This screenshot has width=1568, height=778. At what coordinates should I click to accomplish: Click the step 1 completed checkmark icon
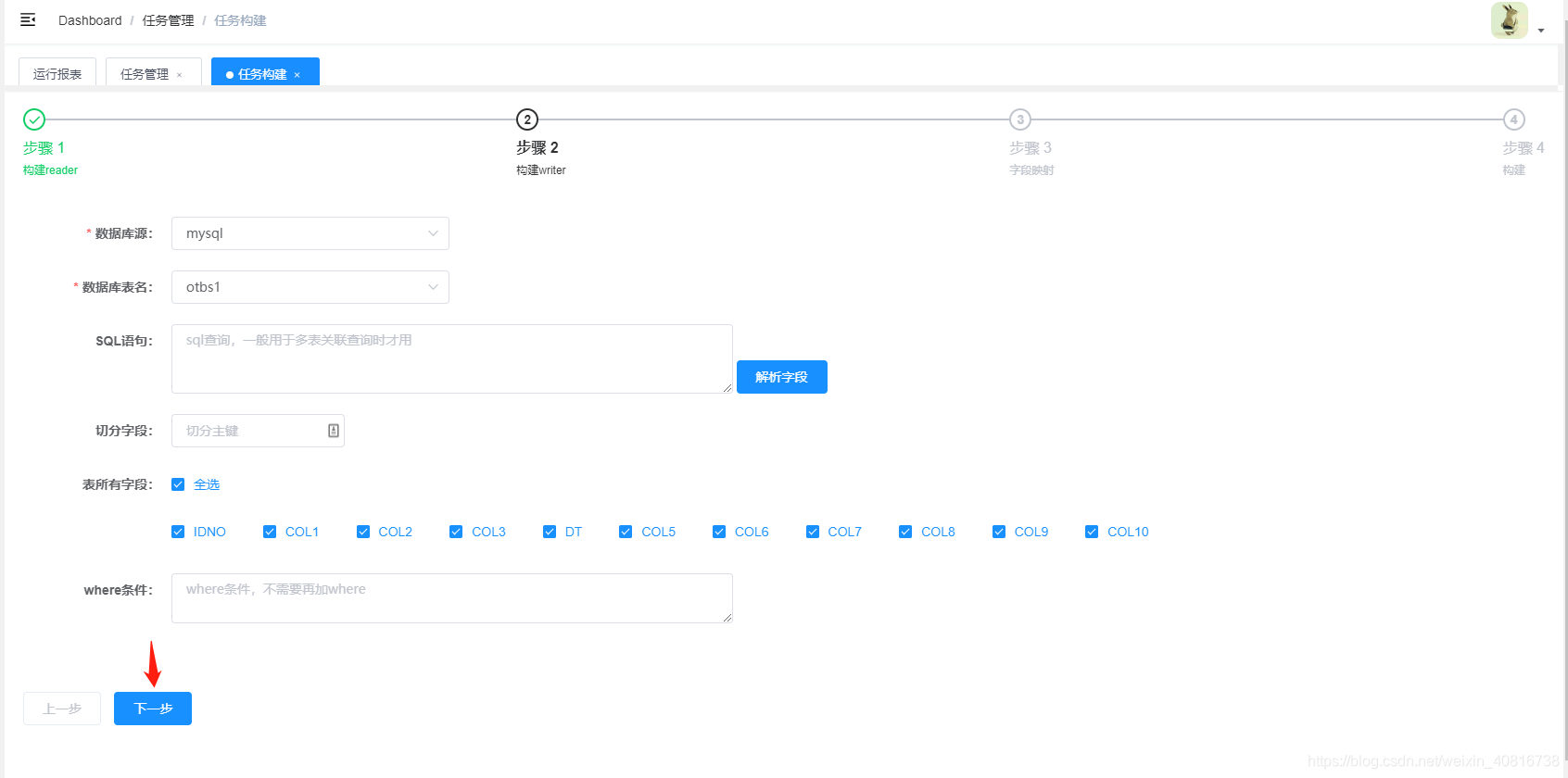click(34, 119)
